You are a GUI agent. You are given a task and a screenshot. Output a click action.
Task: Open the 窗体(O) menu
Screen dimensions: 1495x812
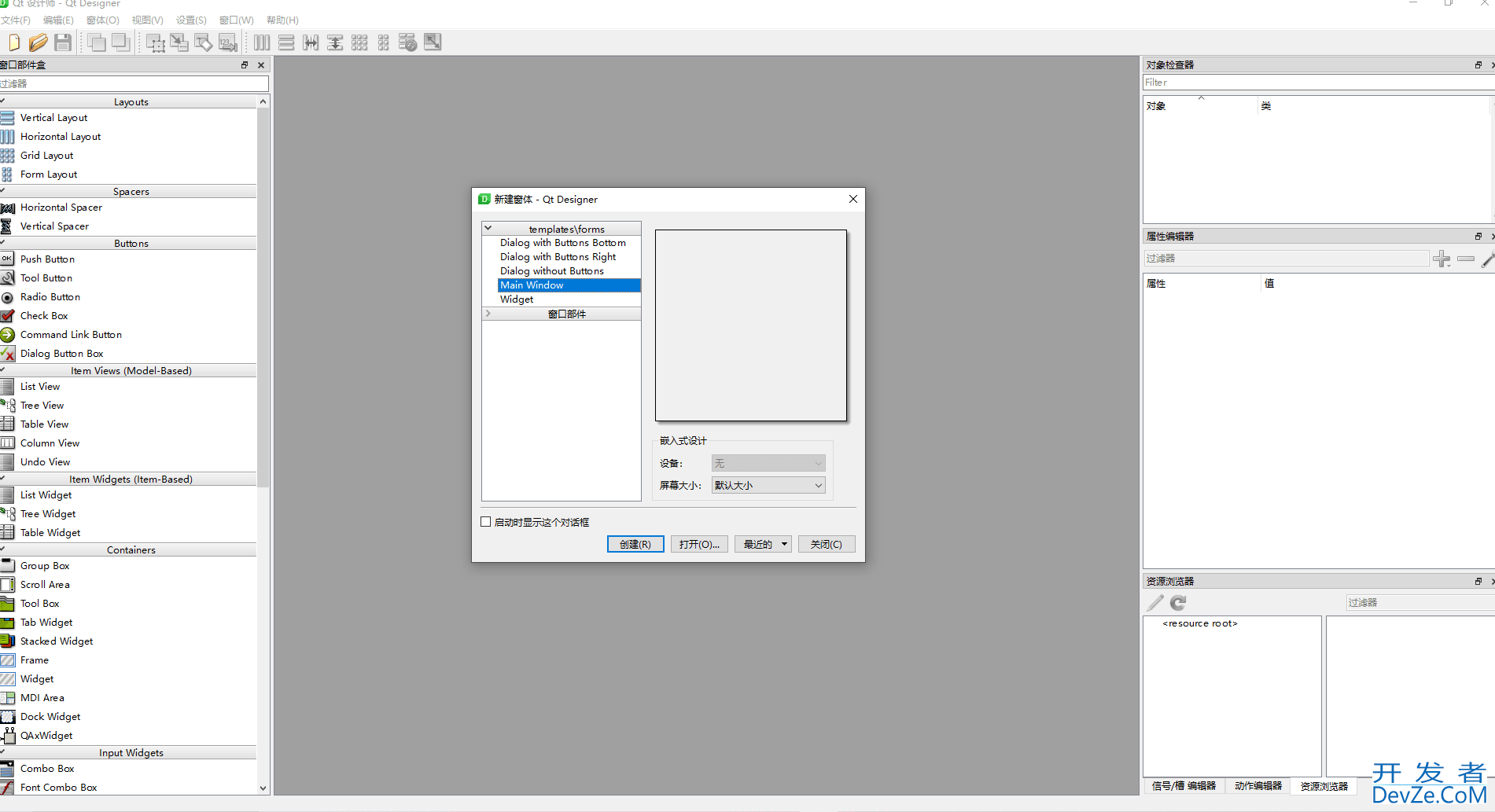click(103, 20)
